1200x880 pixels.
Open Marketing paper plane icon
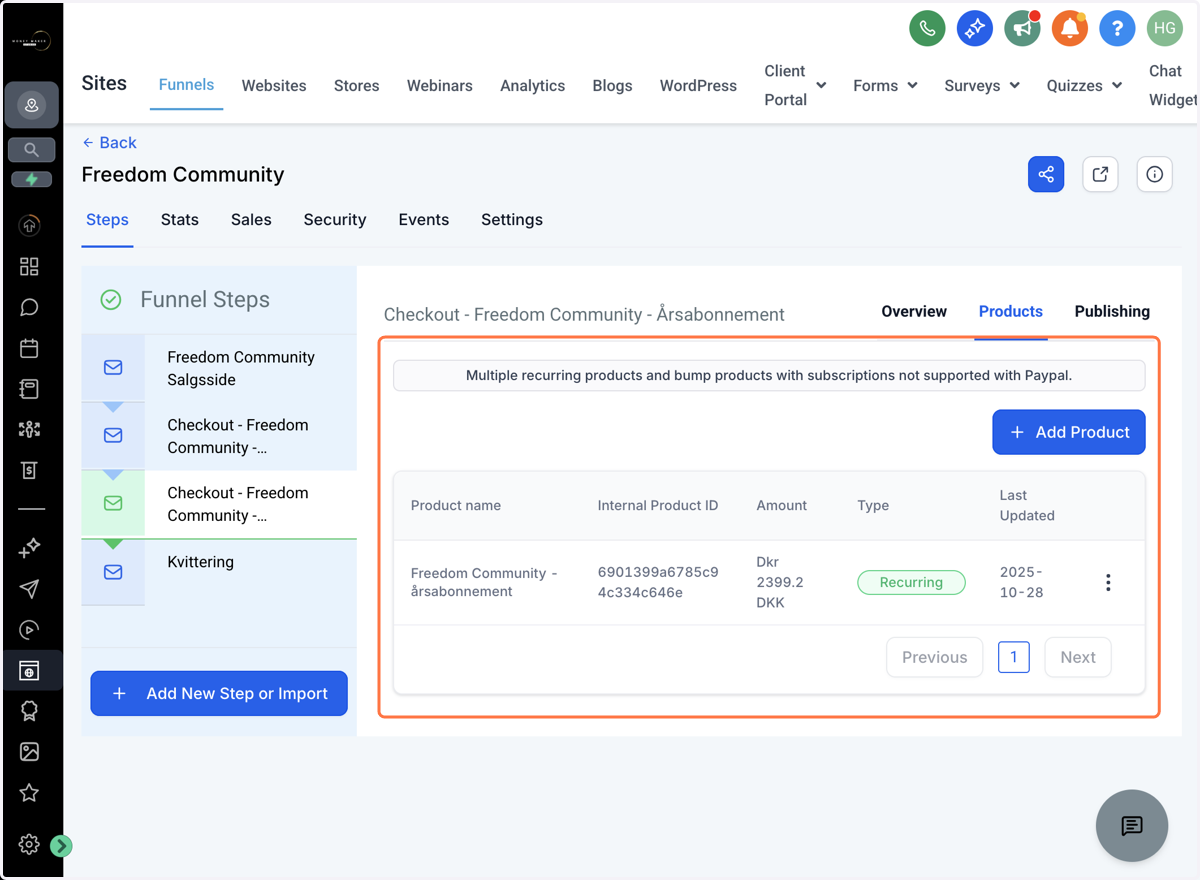click(x=29, y=589)
